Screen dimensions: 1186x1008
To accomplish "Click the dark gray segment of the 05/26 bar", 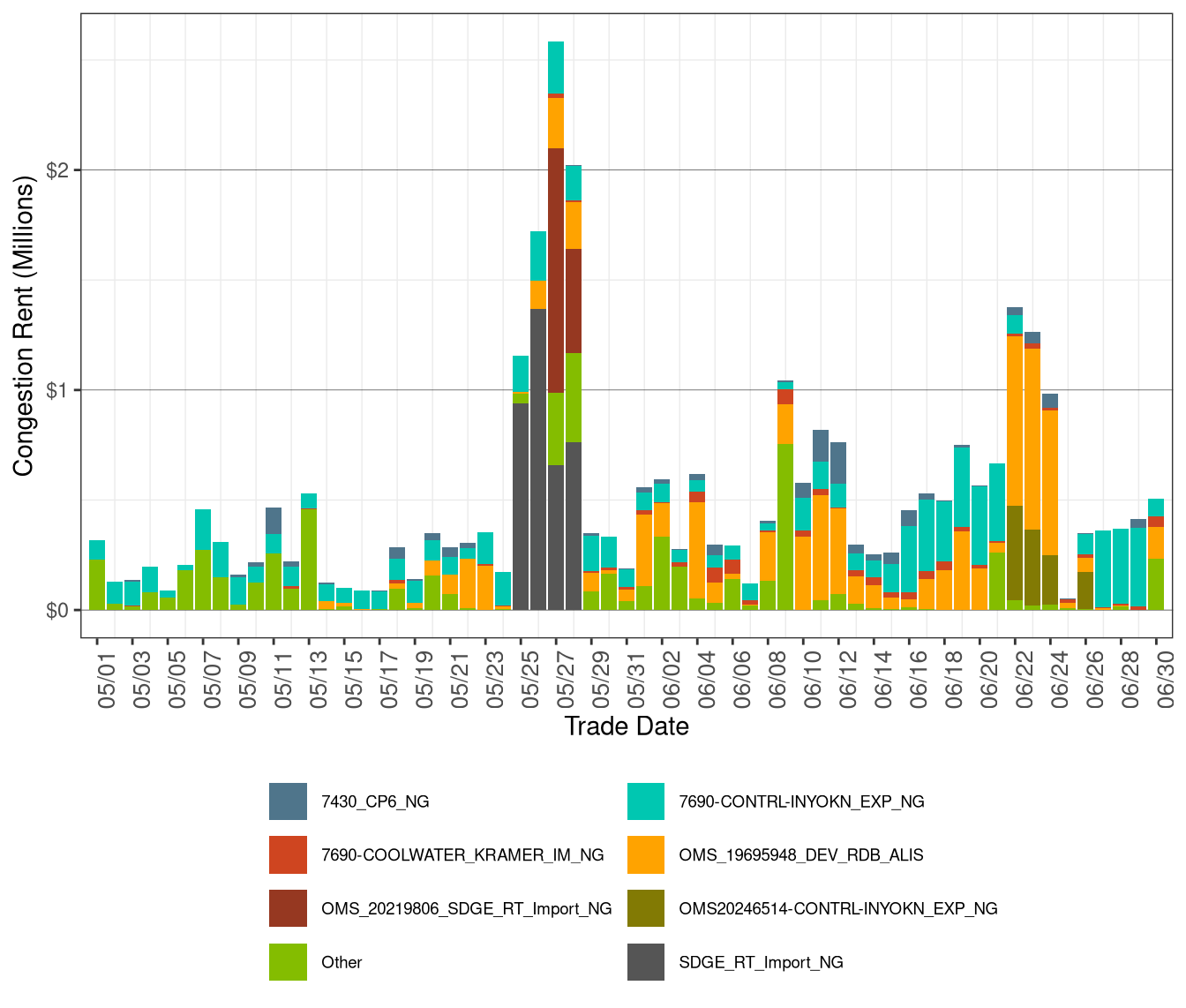I will tap(538, 459).
